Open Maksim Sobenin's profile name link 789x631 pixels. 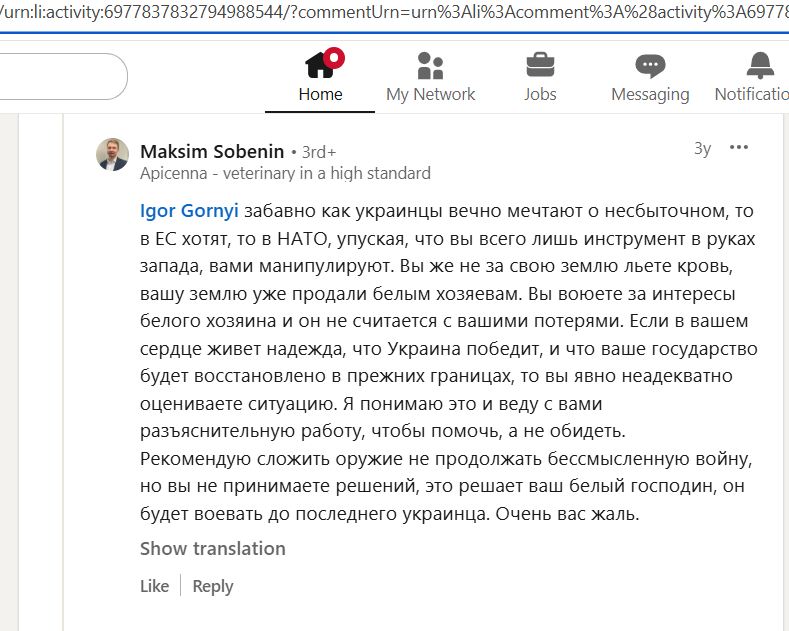[212, 151]
